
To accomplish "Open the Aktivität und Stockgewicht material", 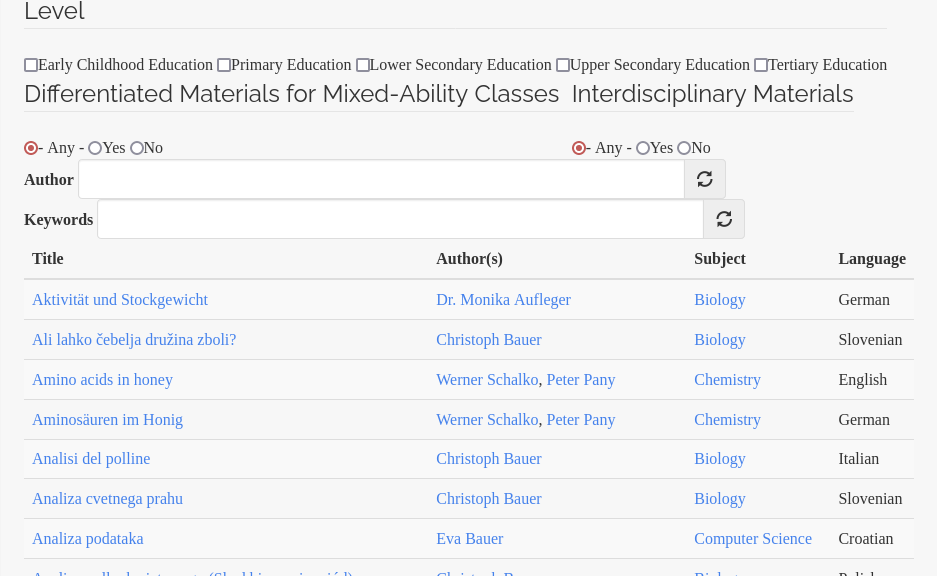I will pyautogui.click(x=120, y=299).
